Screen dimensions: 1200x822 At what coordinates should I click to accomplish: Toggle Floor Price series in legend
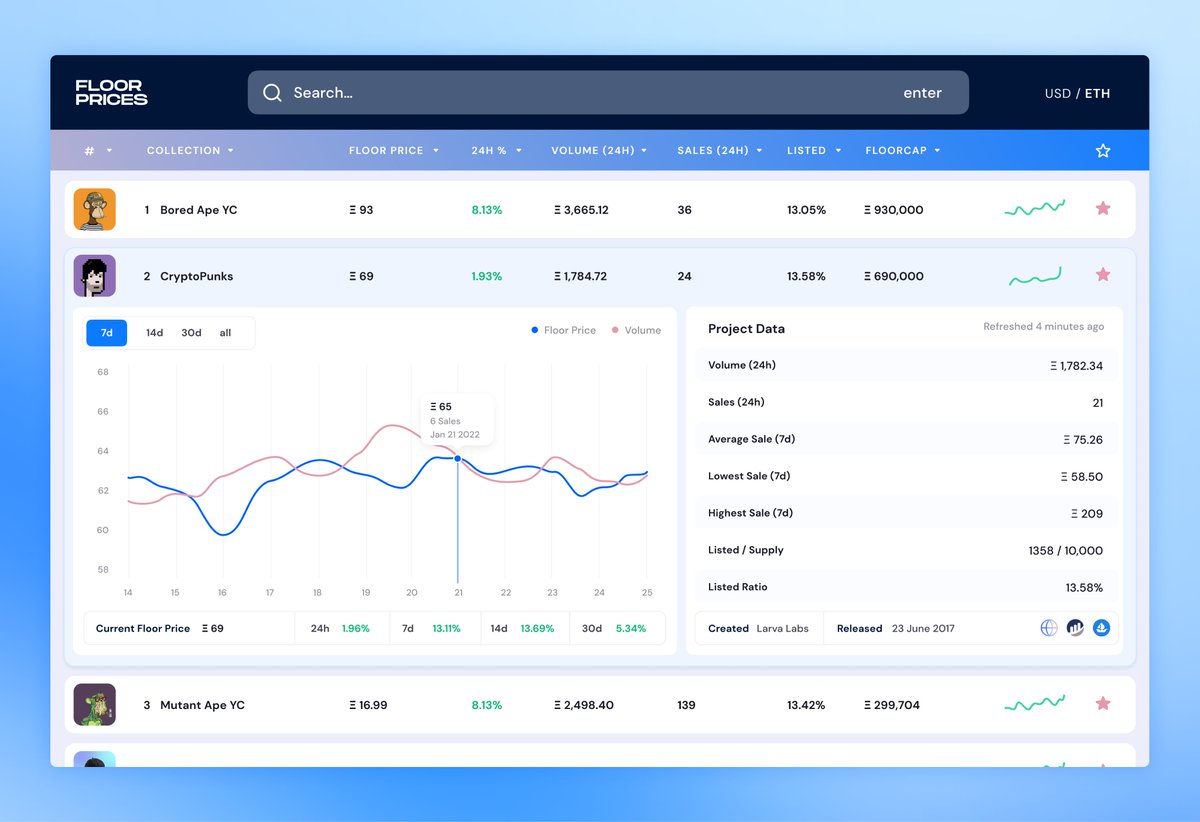(x=564, y=330)
